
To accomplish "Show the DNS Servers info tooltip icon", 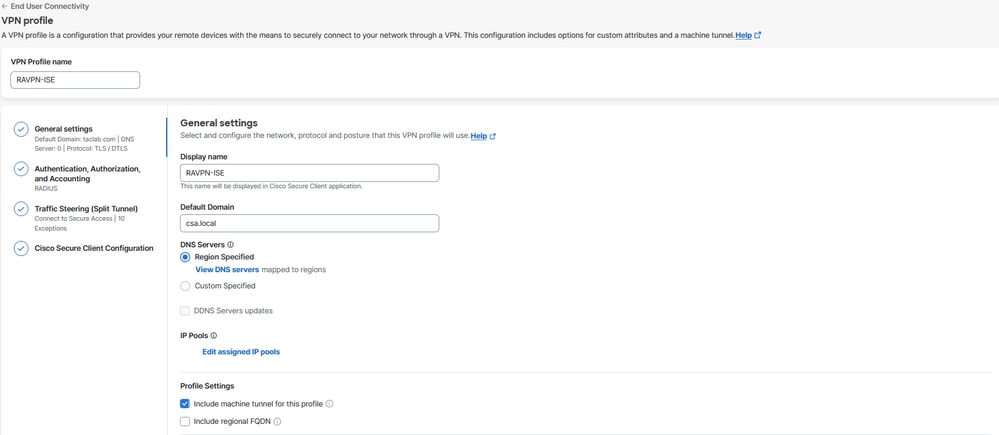I will pos(231,245).
